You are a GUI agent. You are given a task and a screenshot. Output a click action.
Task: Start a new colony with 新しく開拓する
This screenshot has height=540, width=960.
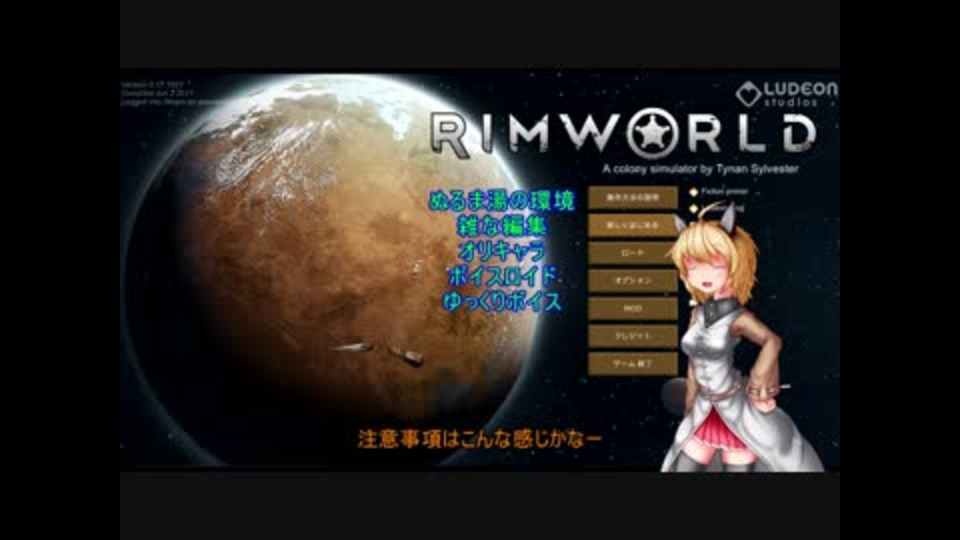coord(633,225)
